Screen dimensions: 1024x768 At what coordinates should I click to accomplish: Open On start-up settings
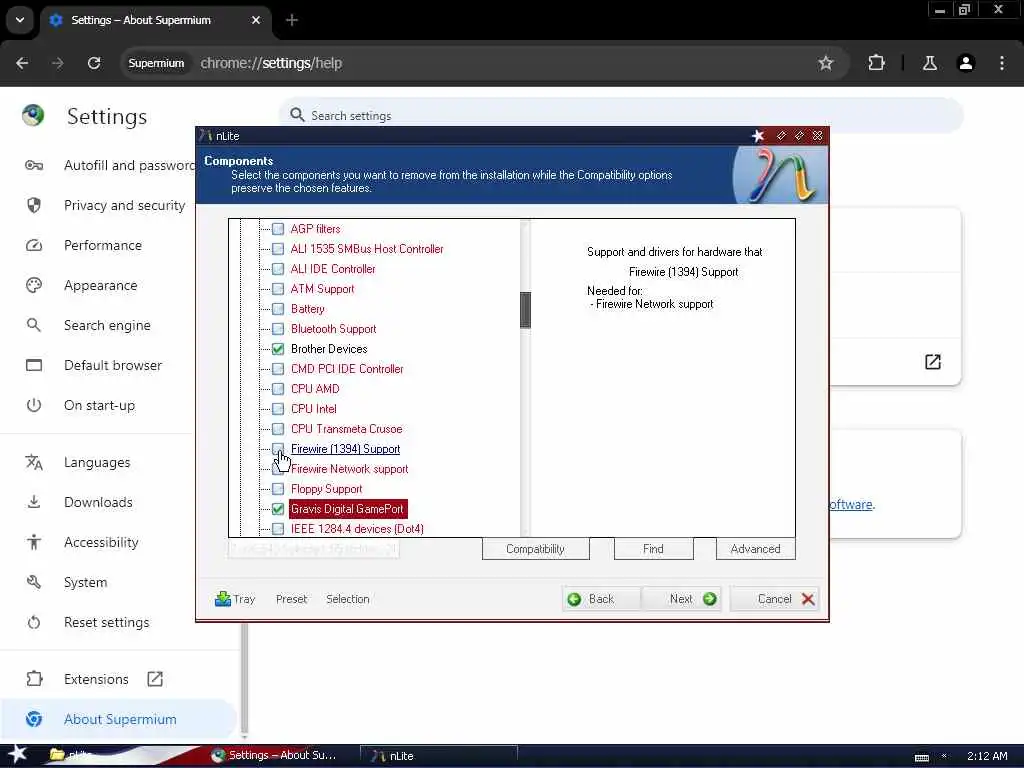pyautogui.click(x=80, y=406)
